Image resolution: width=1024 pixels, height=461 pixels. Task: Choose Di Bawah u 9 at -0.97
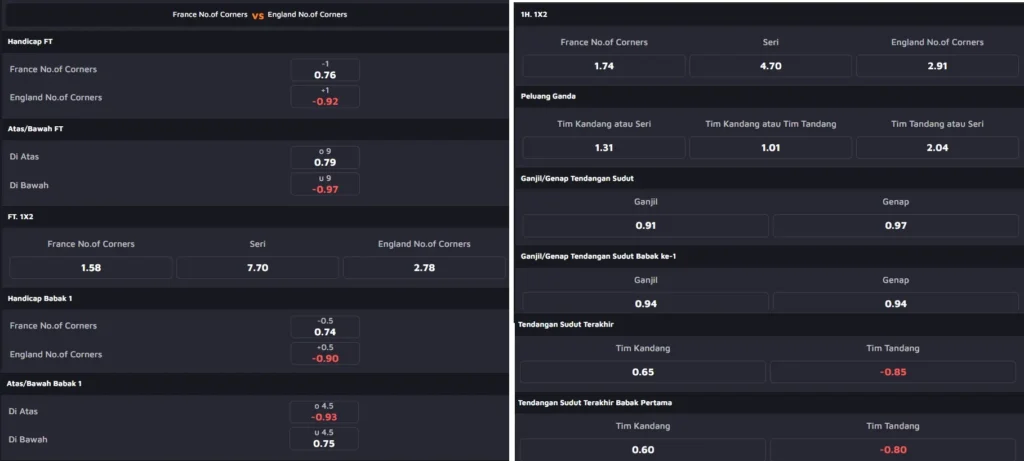click(325, 184)
